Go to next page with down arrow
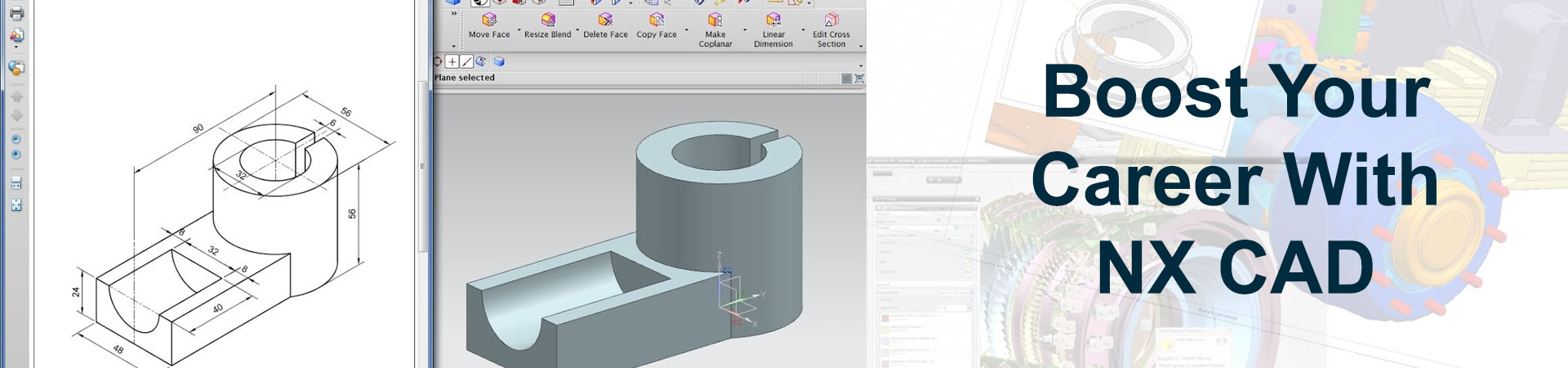The height and width of the screenshot is (368, 1568). [x=16, y=115]
